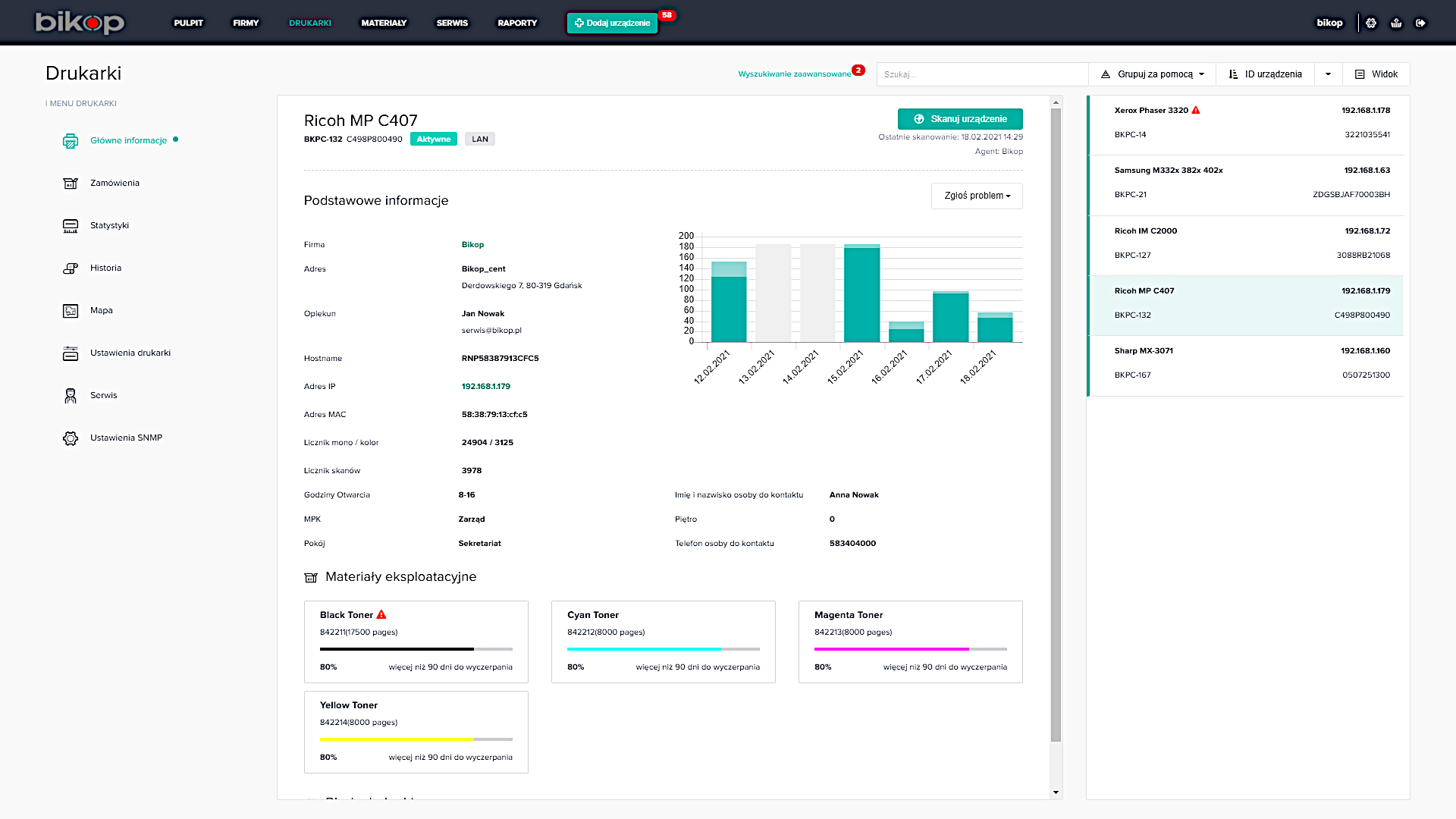1456x819 pixels.
Task: Open Wyszukiwanie zaawansowane link
Action: tap(794, 74)
